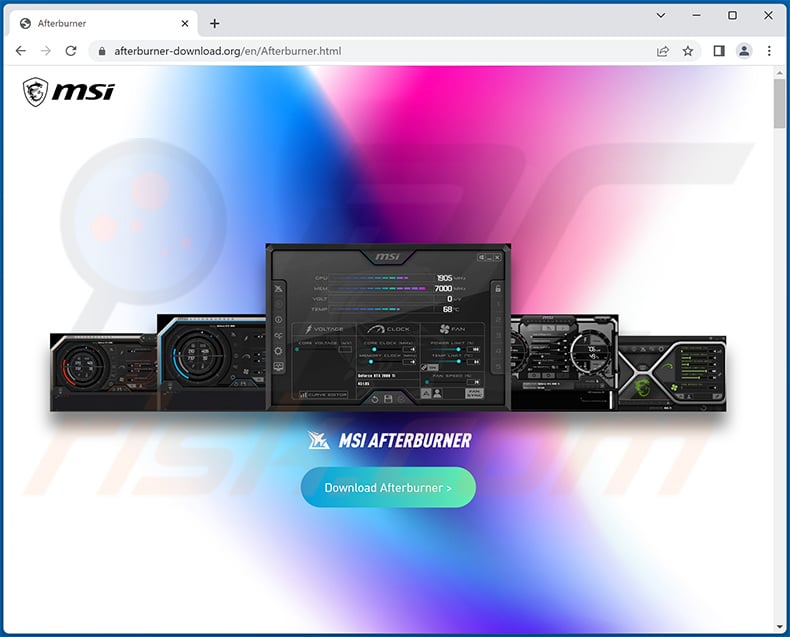Click the Download Afterburner button
The image size is (790, 637).
click(x=388, y=487)
